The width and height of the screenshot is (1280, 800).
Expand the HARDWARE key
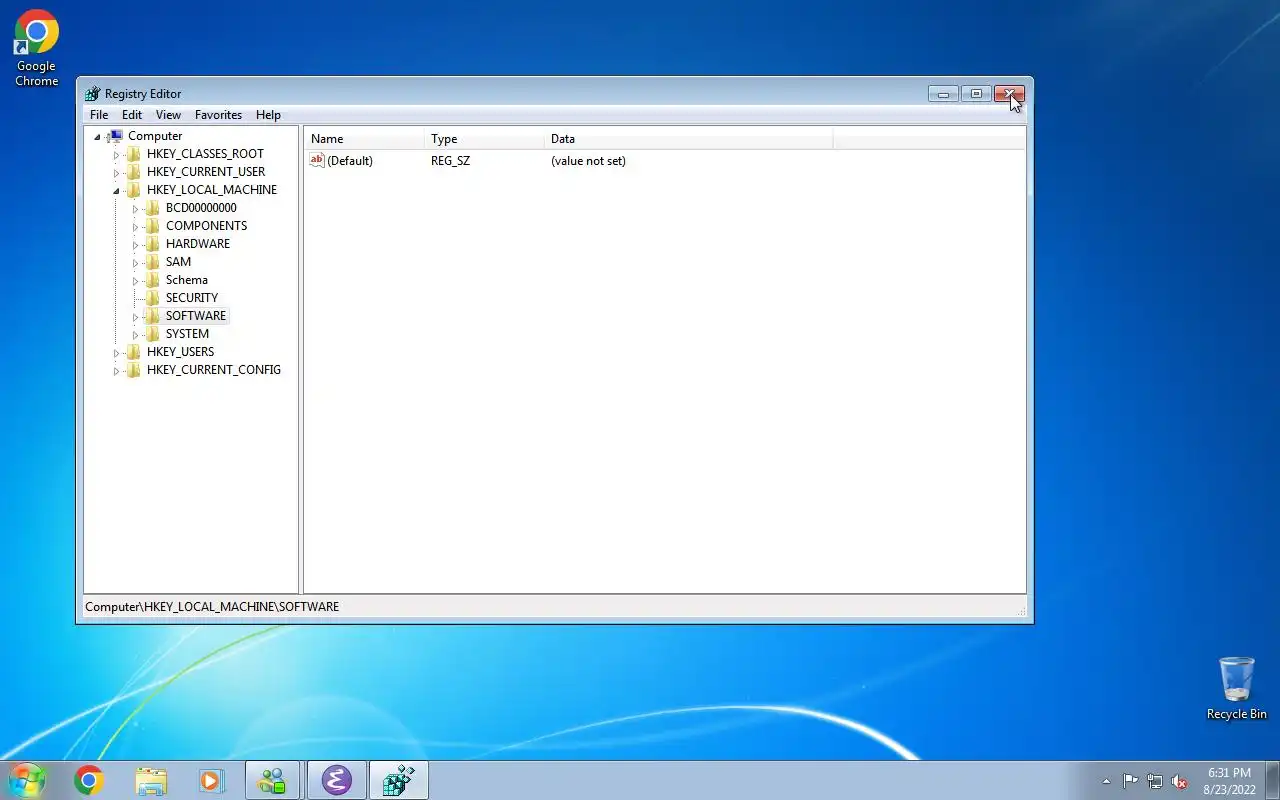(135, 244)
